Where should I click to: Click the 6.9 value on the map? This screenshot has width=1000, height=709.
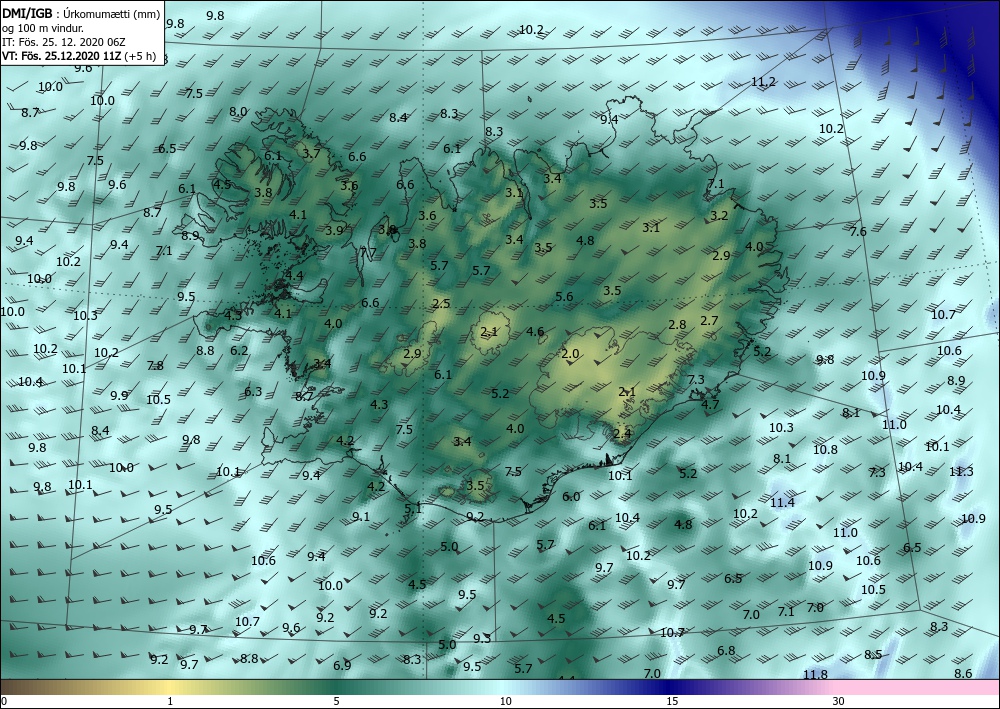[342, 666]
